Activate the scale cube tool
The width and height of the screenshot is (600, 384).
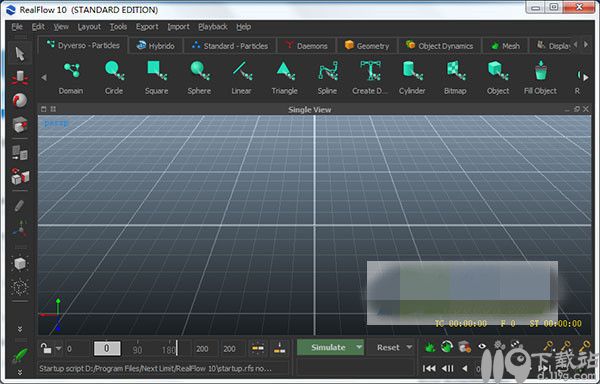(20, 125)
